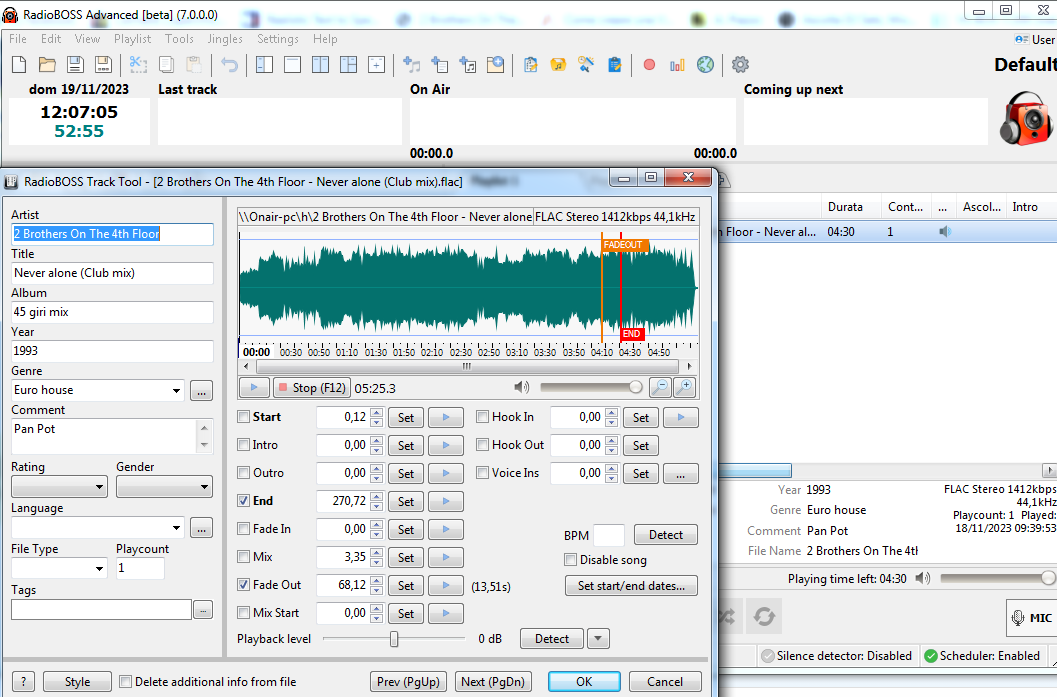Click the BPM Detect button
The height and width of the screenshot is (697, 1057).
665,535
